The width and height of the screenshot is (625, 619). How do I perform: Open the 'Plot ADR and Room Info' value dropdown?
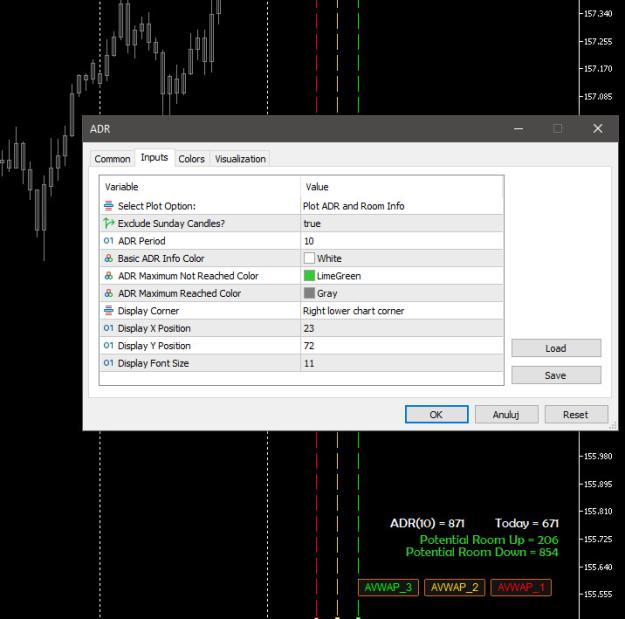coord(402,206)
